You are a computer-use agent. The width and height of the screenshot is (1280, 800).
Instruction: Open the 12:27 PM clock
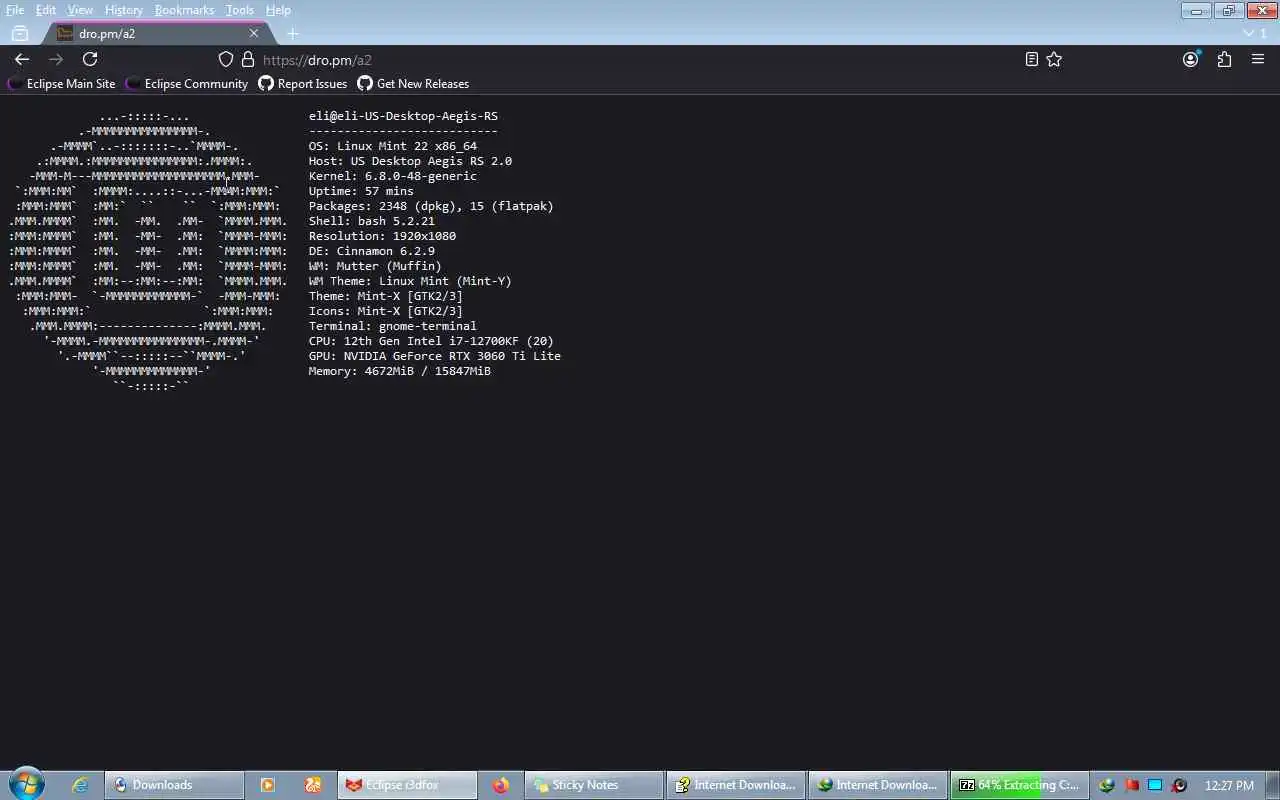point(1229,785)
